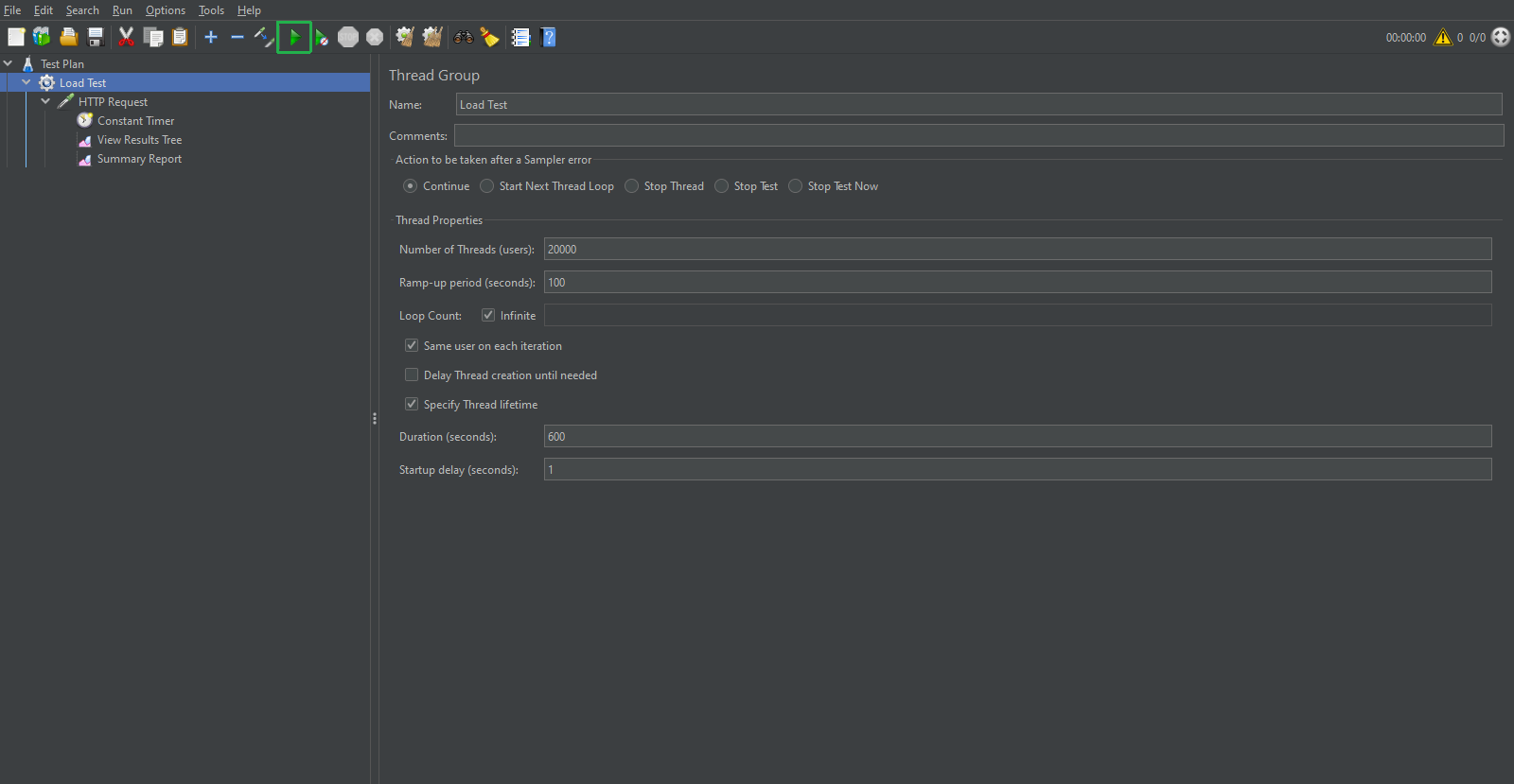Start test with no pauses
Screen dimensions: 1514x784
tap(322, 37)
